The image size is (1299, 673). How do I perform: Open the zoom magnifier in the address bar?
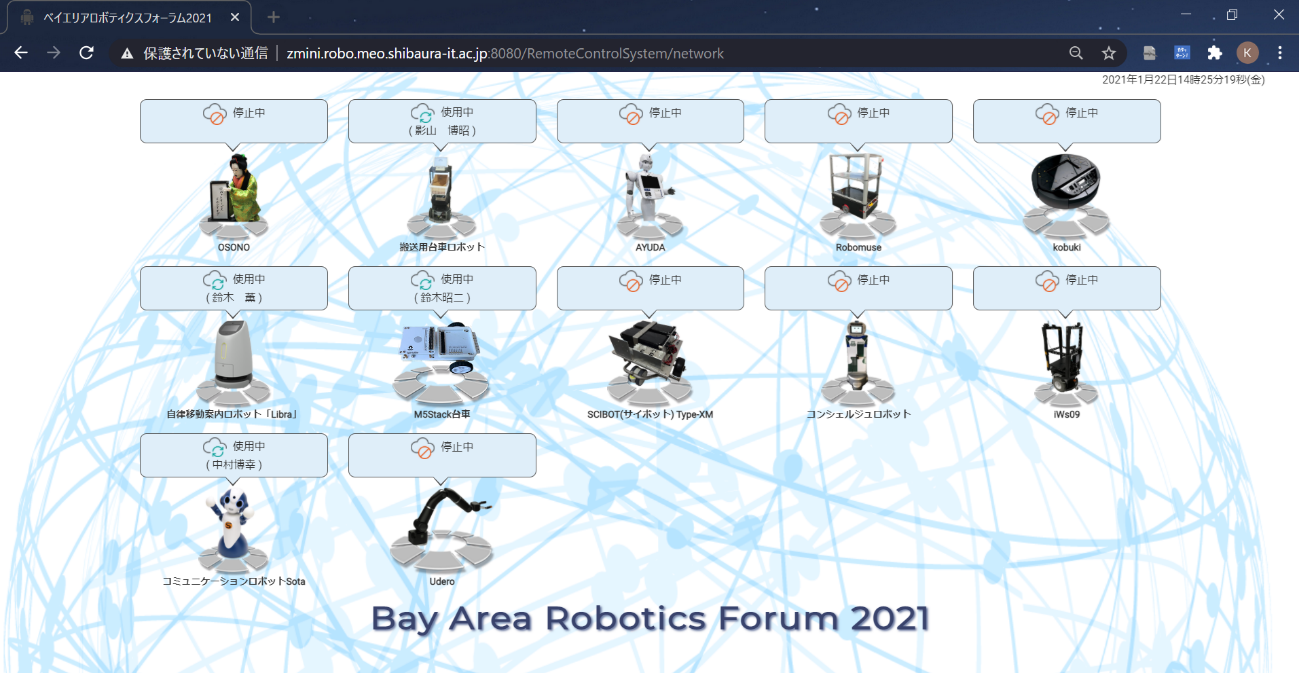pyautogui.click(x=1076, y=53)
